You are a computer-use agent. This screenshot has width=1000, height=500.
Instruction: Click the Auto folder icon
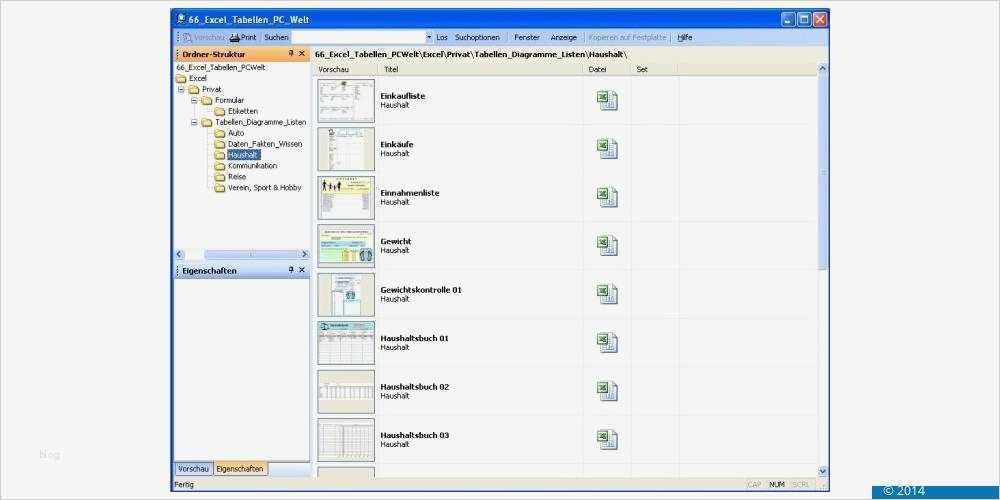(x=219, y=133)
